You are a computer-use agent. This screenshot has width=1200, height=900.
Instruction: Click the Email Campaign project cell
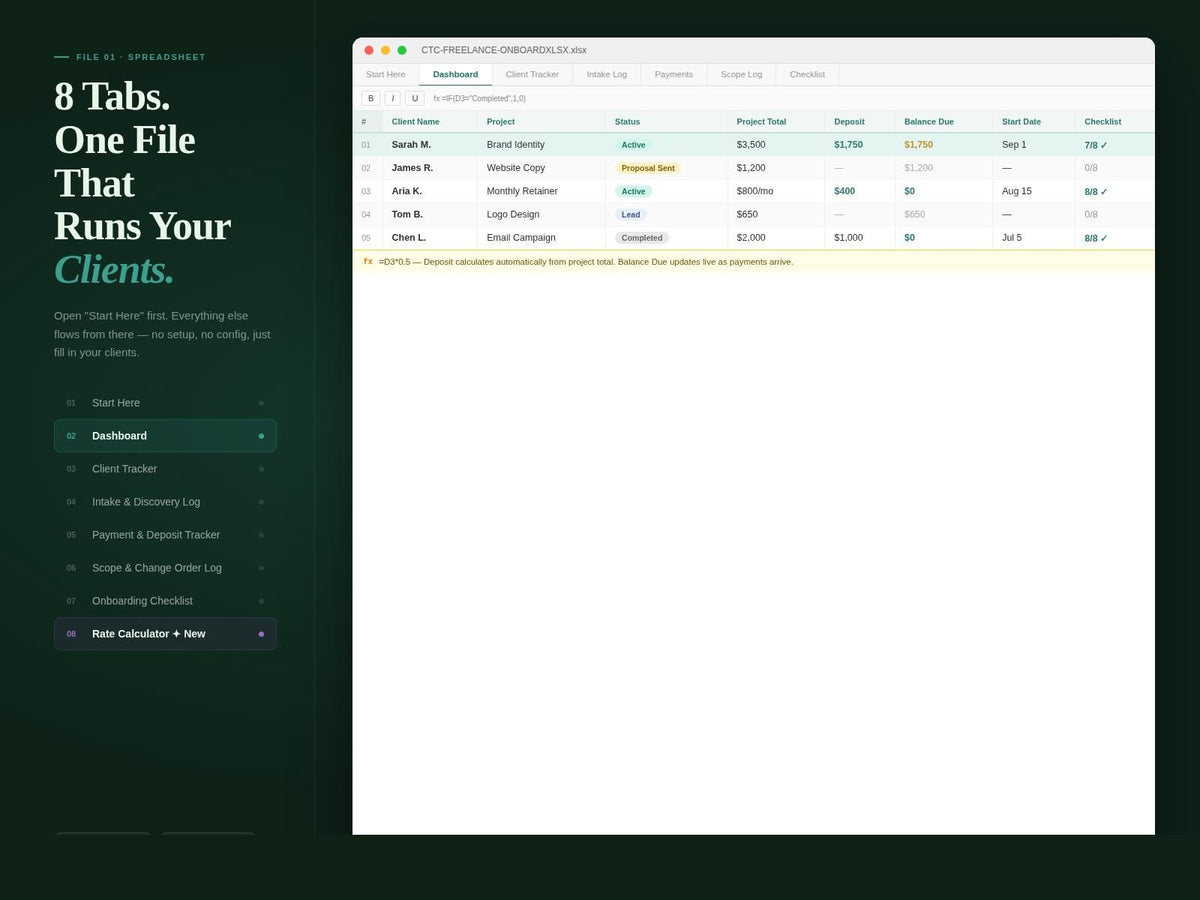542,238
